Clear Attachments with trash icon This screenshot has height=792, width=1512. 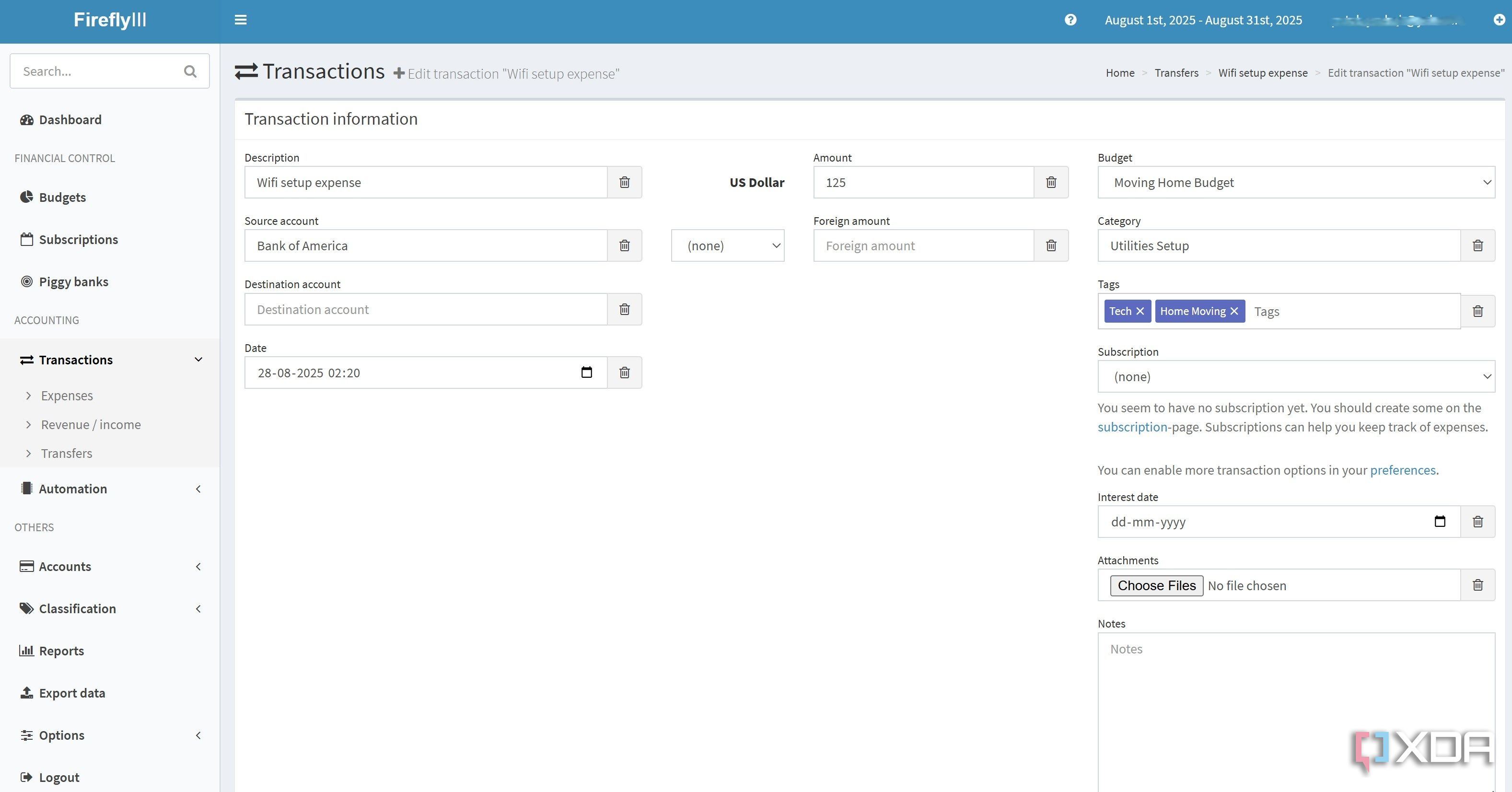pyautogui.click(x=1478, y=585)
